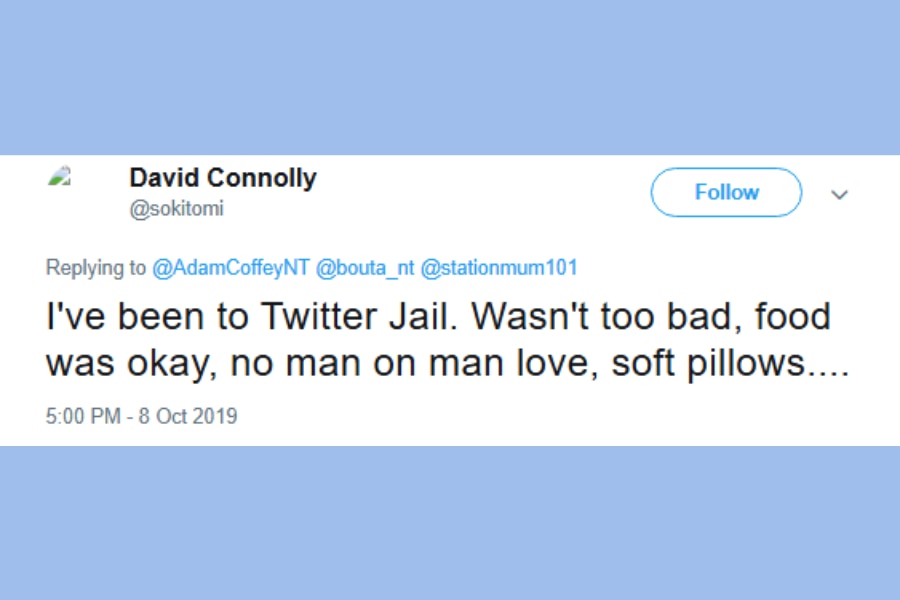Click the words "Twitter Jail" in tweet

click(325, 317)
